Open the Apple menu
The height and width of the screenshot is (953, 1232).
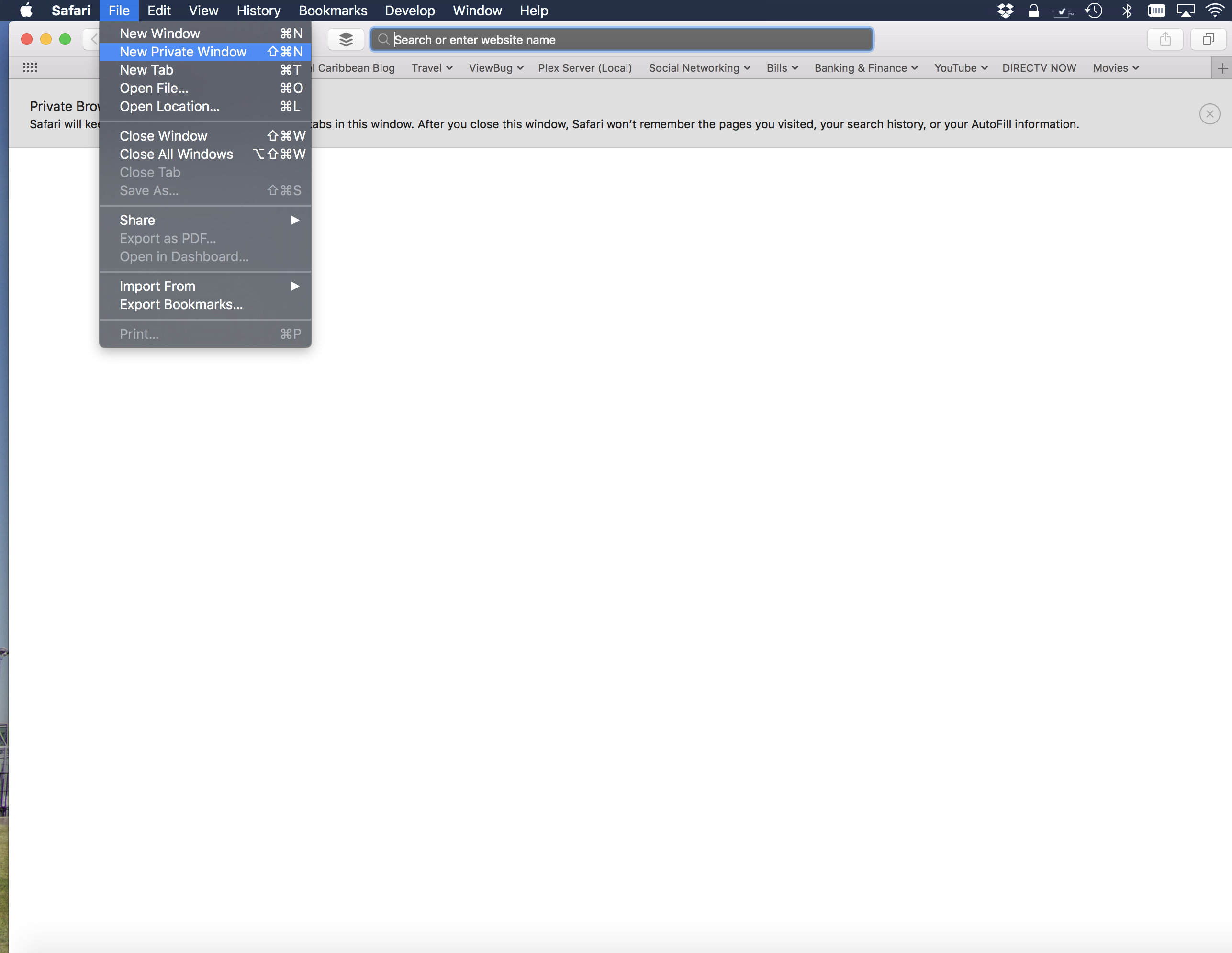pos(26,10)
